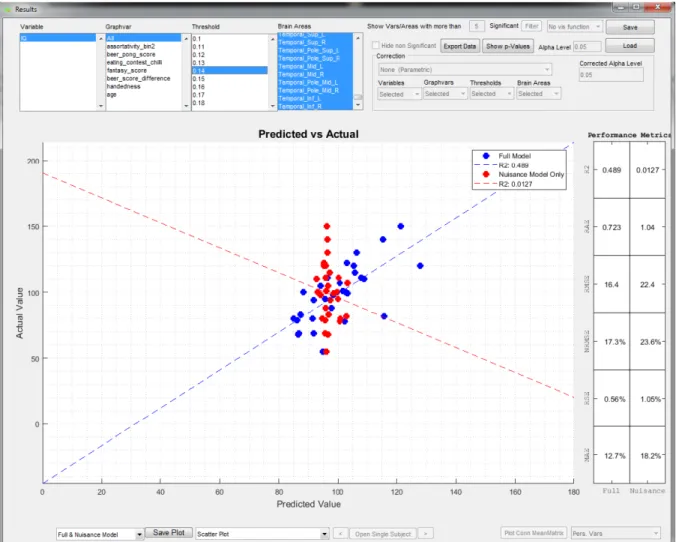The image size is (676, 542).
Task: Select Temporal_Mid_R brain area
Action: point(316,74)
